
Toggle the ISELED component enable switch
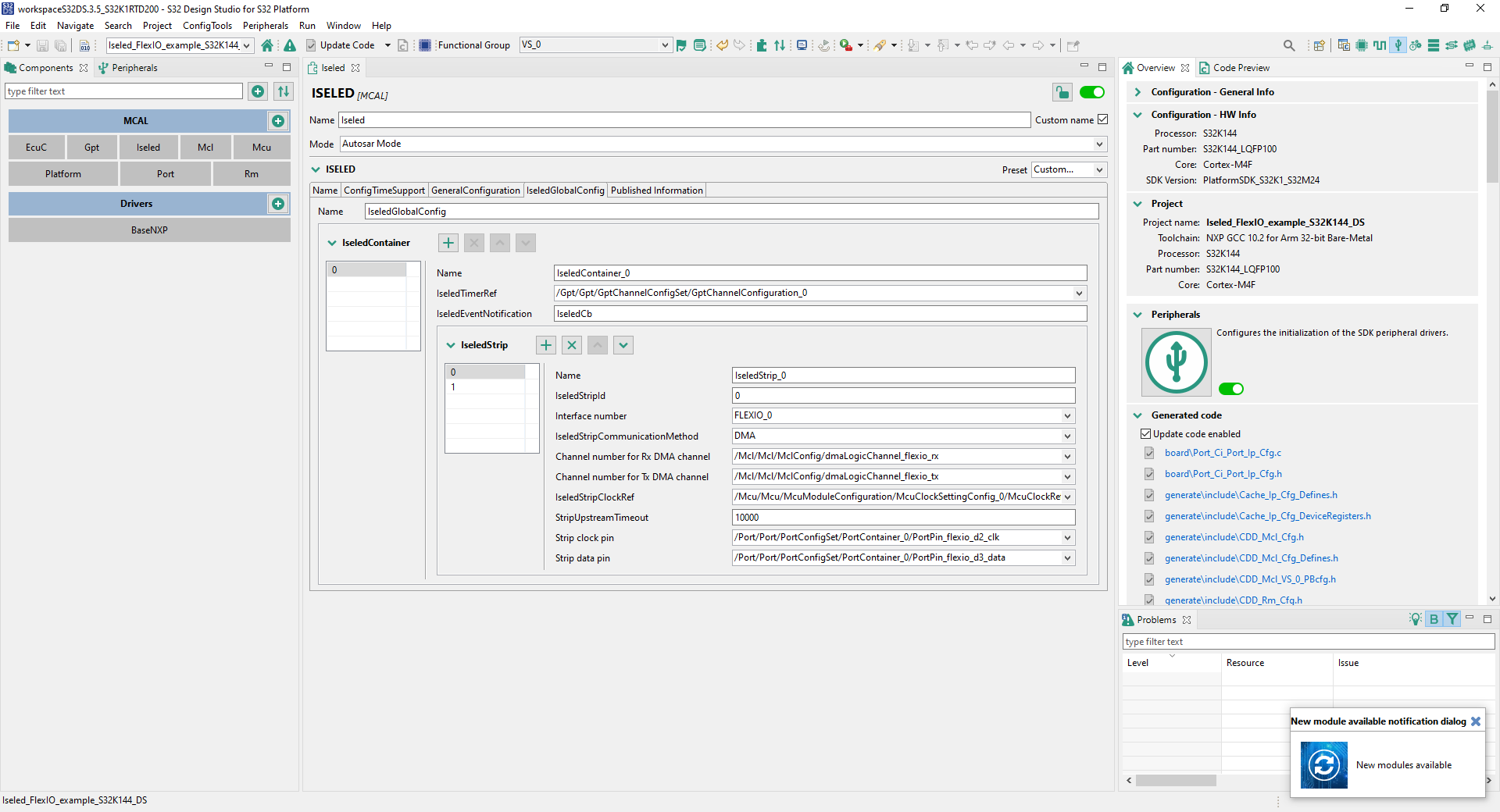click(x=1092, y=93)
